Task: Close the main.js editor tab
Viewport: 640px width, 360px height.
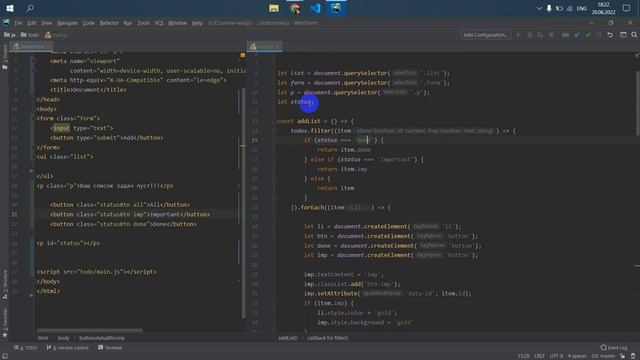Action: pyautogui.click(x=278, y=47)
